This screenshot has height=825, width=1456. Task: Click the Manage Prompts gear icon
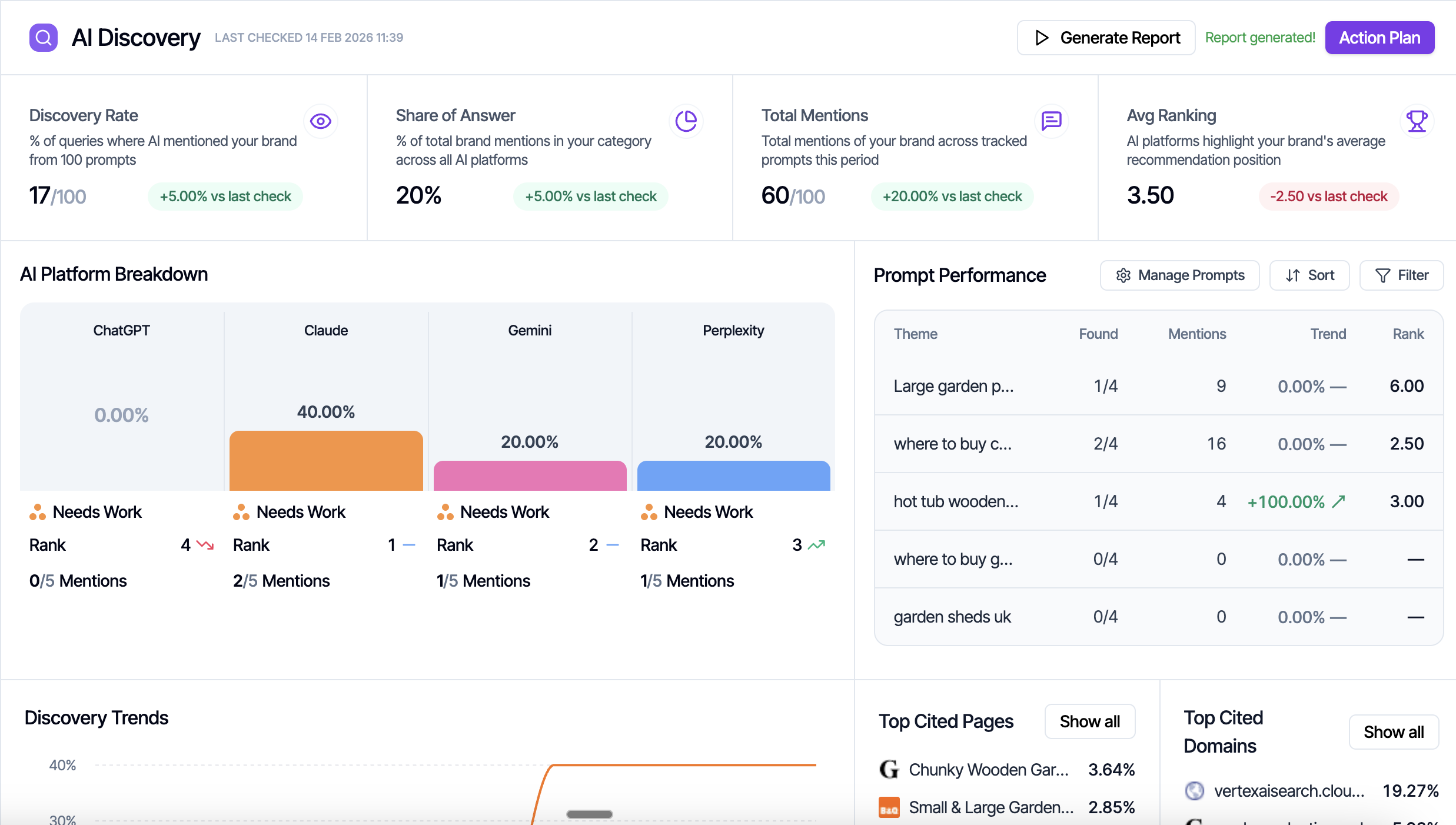(x=1123, y=275)
